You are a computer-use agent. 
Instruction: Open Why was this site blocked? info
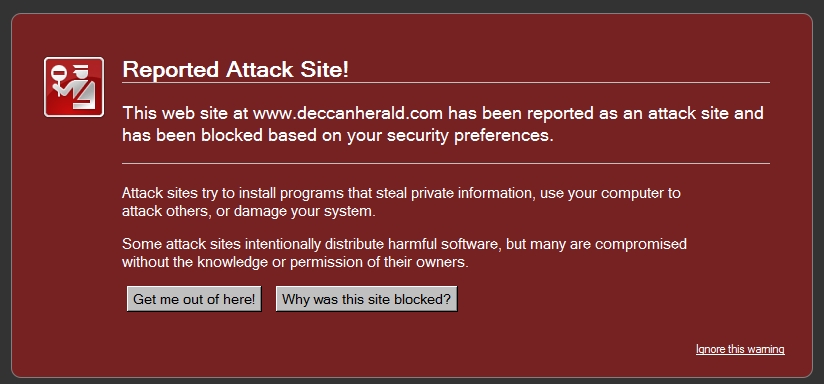click(x=366, y=299)
